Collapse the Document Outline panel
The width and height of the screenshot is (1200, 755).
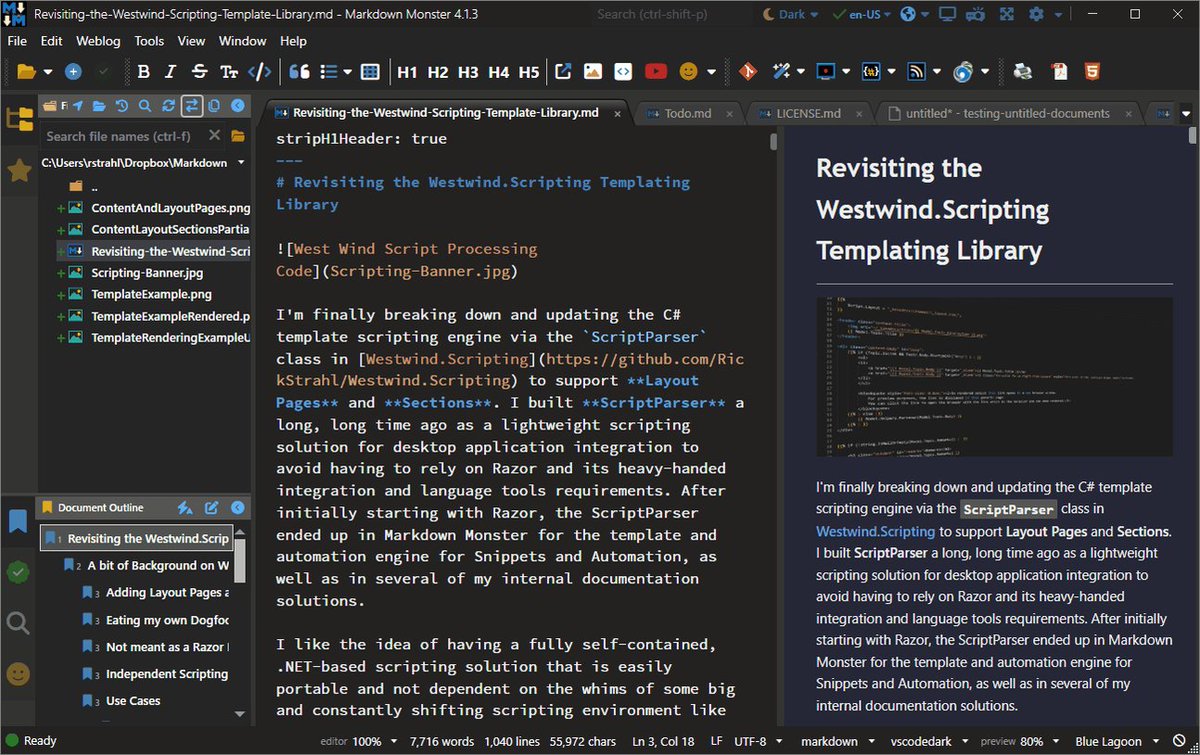point(237,508)
